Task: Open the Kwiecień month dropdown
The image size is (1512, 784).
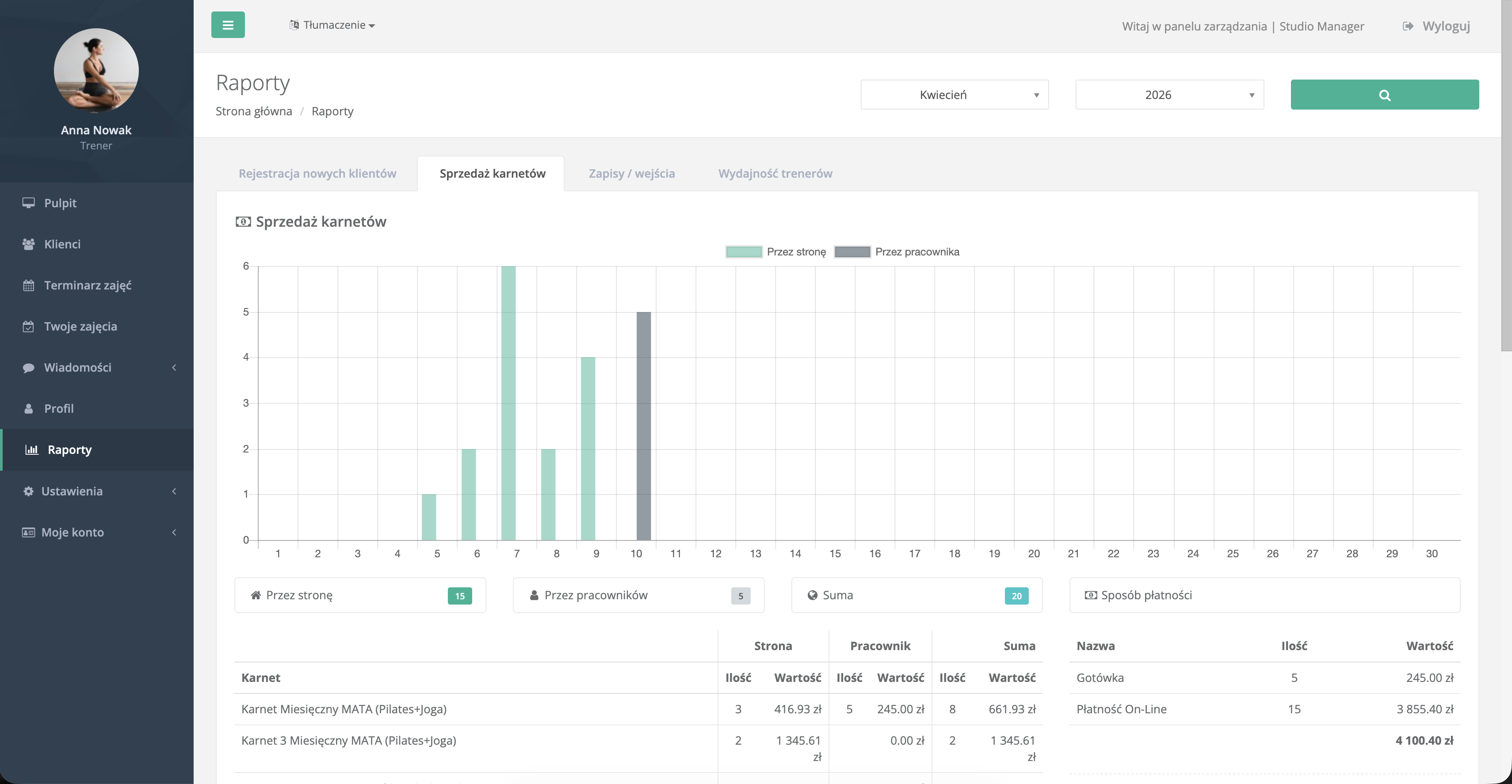Action: (955, 95)
